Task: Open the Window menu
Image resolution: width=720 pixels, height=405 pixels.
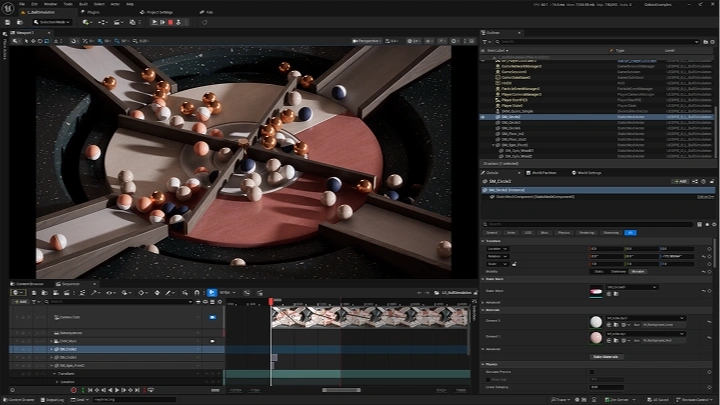Action: coord(50,4)
